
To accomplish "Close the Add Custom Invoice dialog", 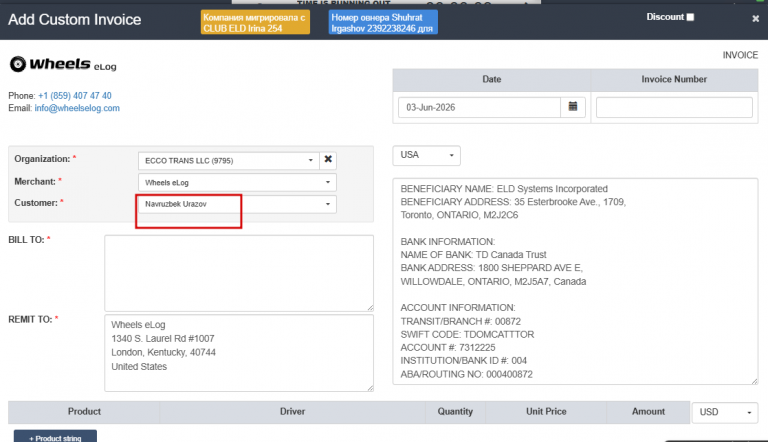I will point(755,19).
